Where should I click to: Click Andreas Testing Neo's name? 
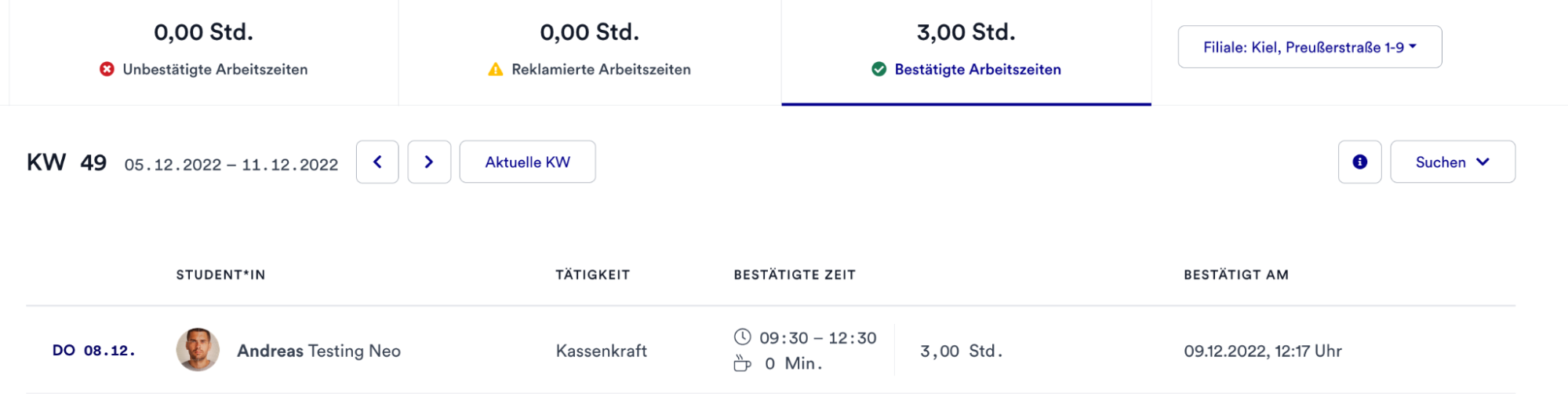(318, 351)
